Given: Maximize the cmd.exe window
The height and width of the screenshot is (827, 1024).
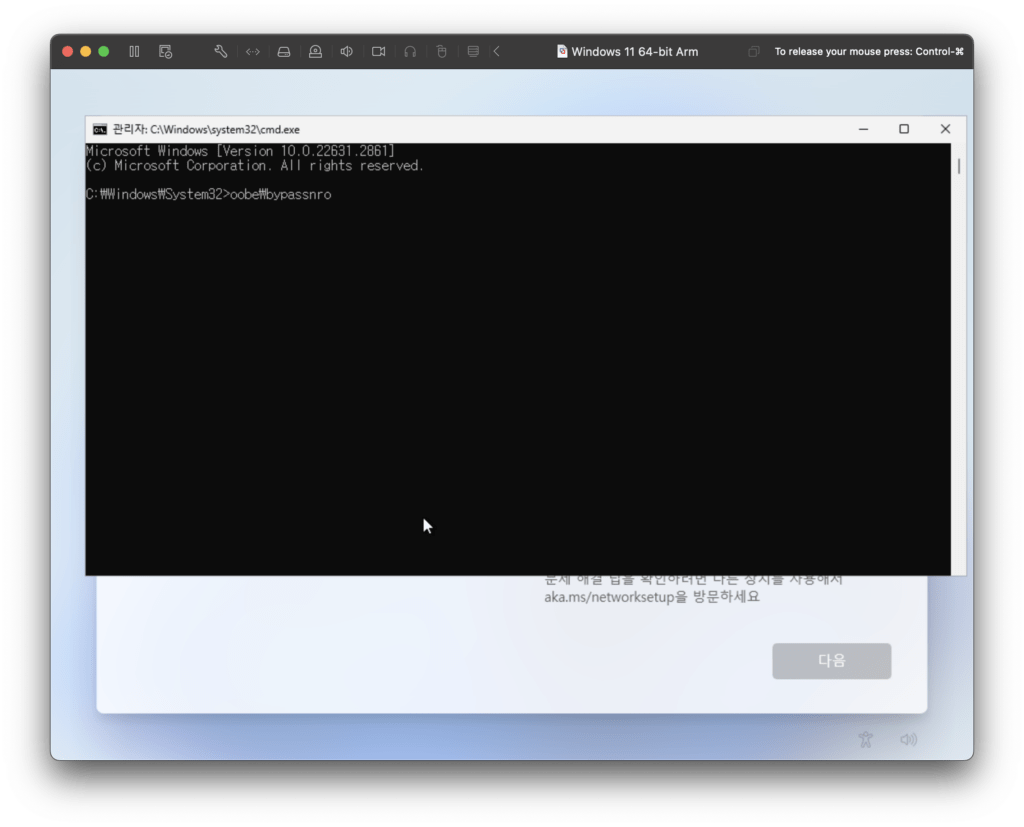Looking at the screenshot, I should click(904, 129).
